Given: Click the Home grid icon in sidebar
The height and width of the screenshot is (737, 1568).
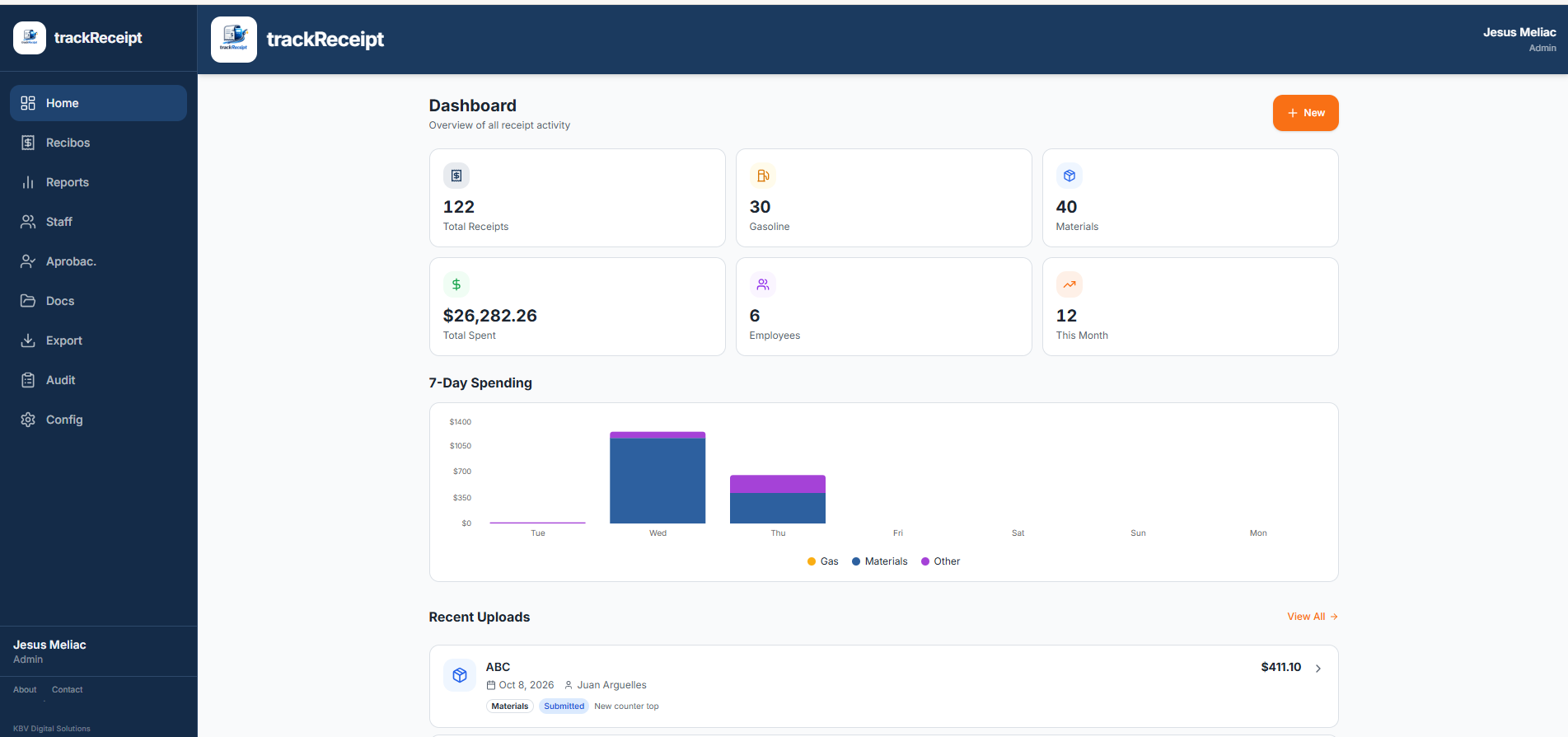Looking at the screenshot, I should [28, 103].
